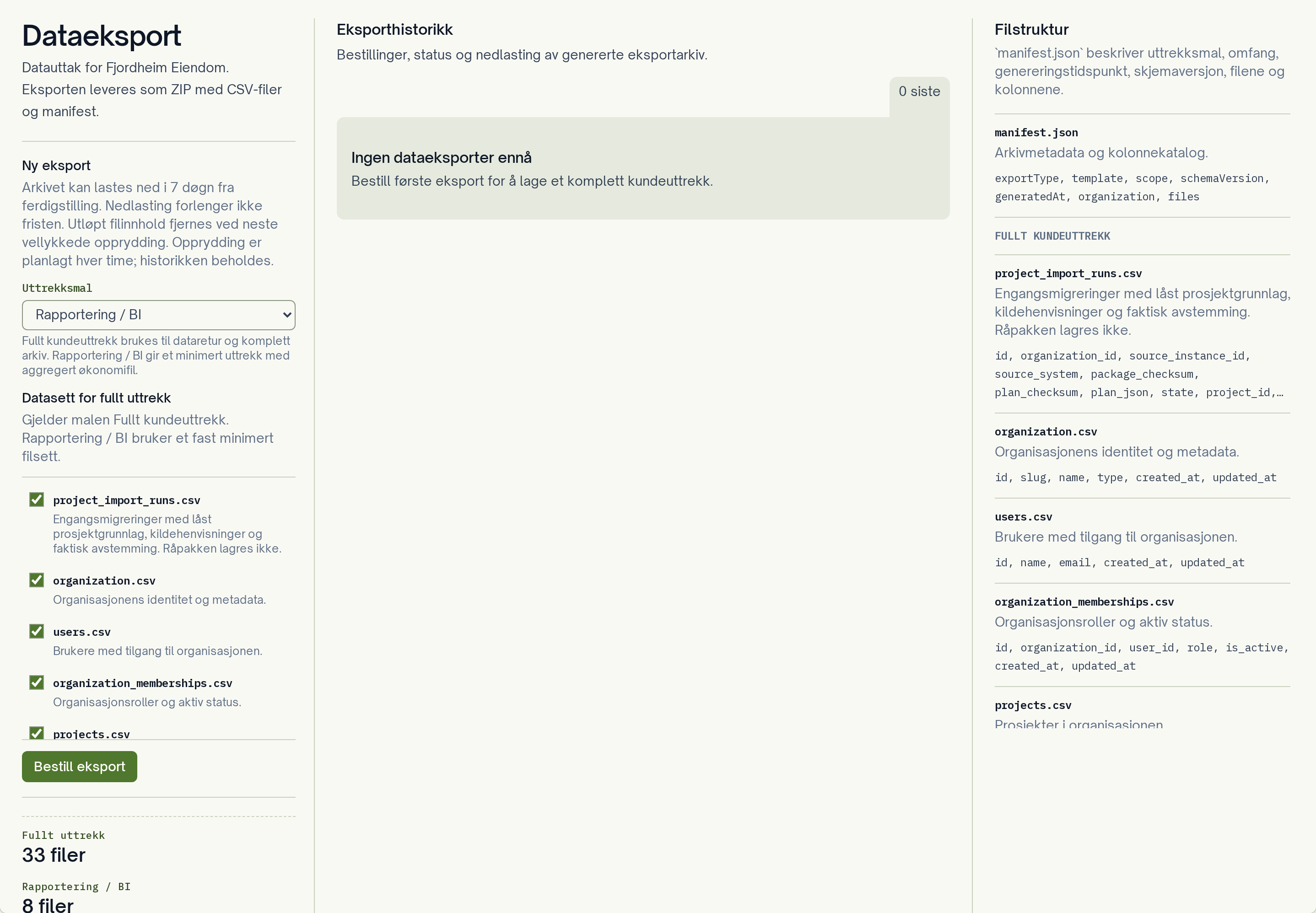Toggle the organization.csv dataset checkbox

click(x=37, y=580)
